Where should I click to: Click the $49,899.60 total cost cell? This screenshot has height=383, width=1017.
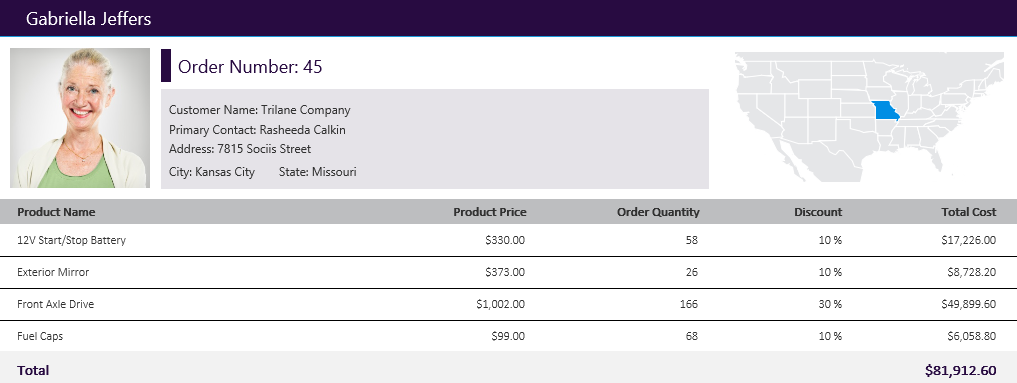(x=968, y=304)
